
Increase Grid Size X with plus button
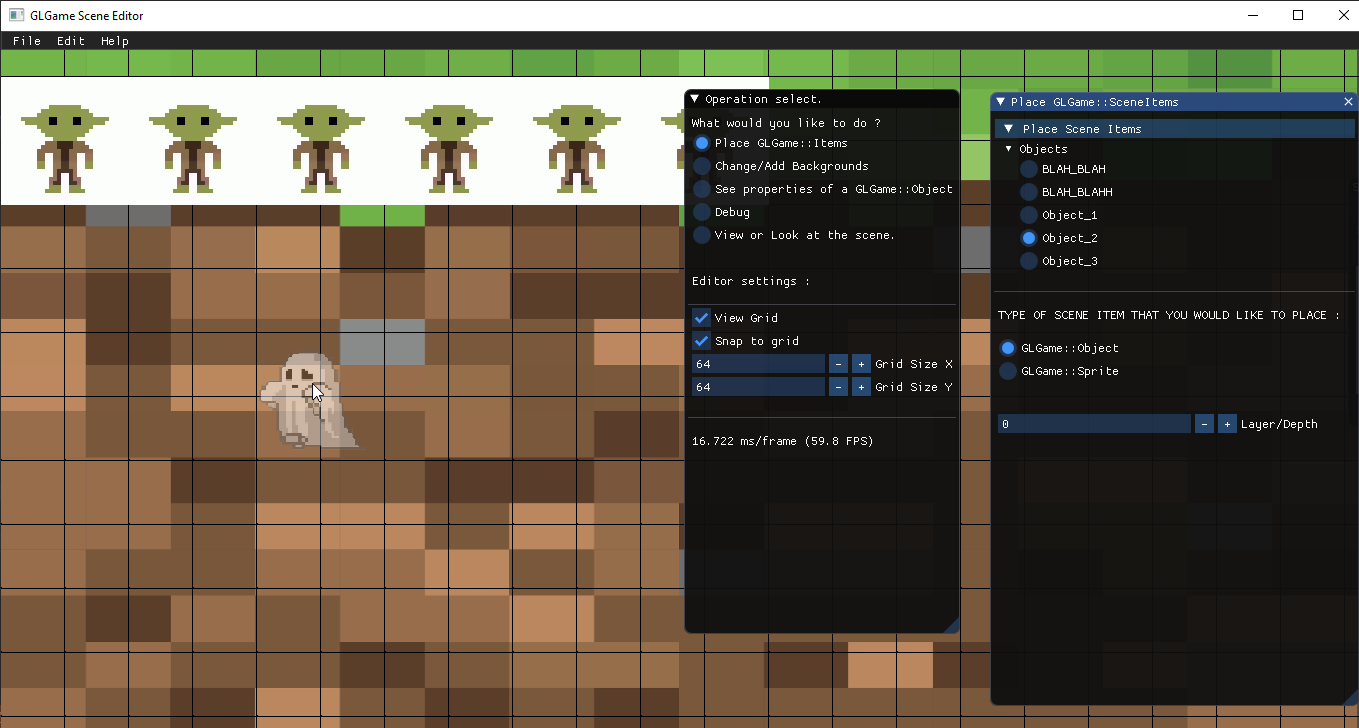pyautogui.click(x=861, y=364)
